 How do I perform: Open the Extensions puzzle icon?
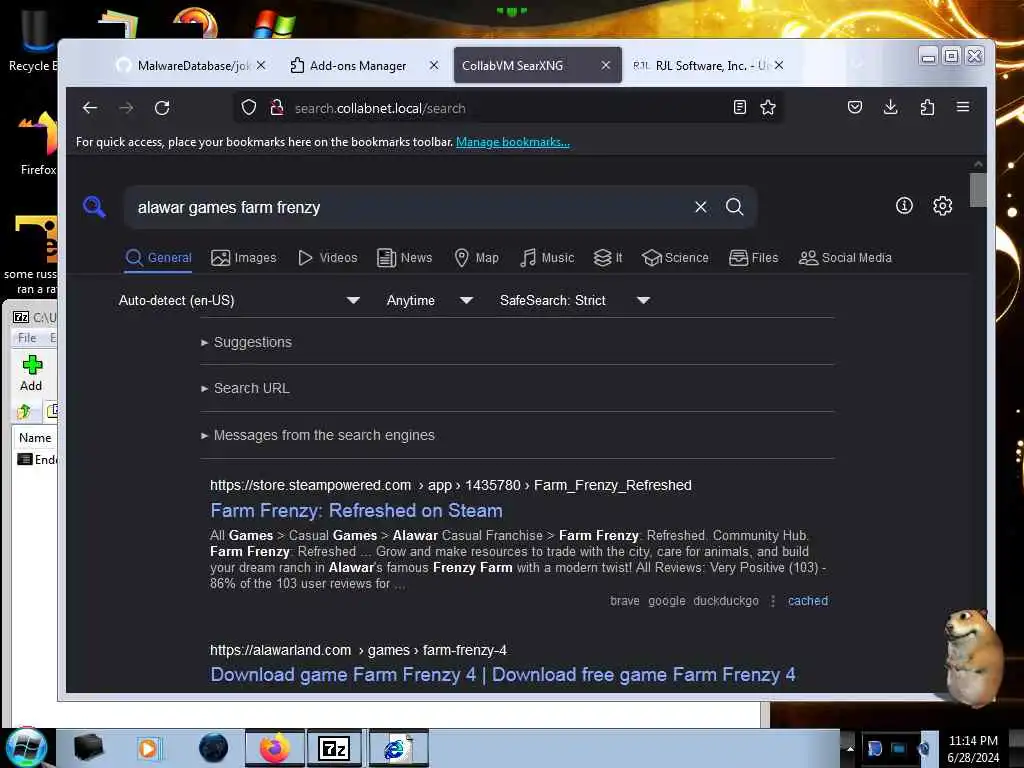point(927,107)
